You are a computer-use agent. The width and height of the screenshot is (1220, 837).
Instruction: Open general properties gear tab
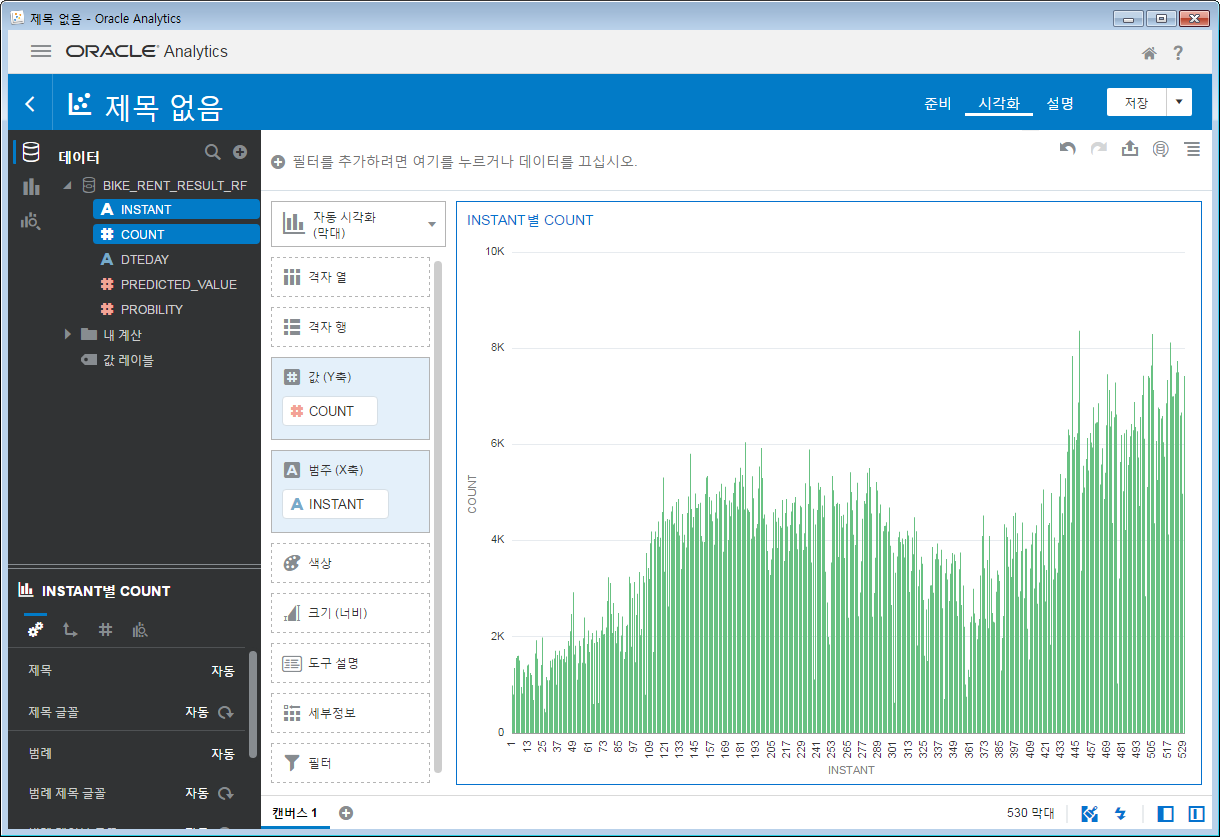pyautogui.click(x=35, y=629)
